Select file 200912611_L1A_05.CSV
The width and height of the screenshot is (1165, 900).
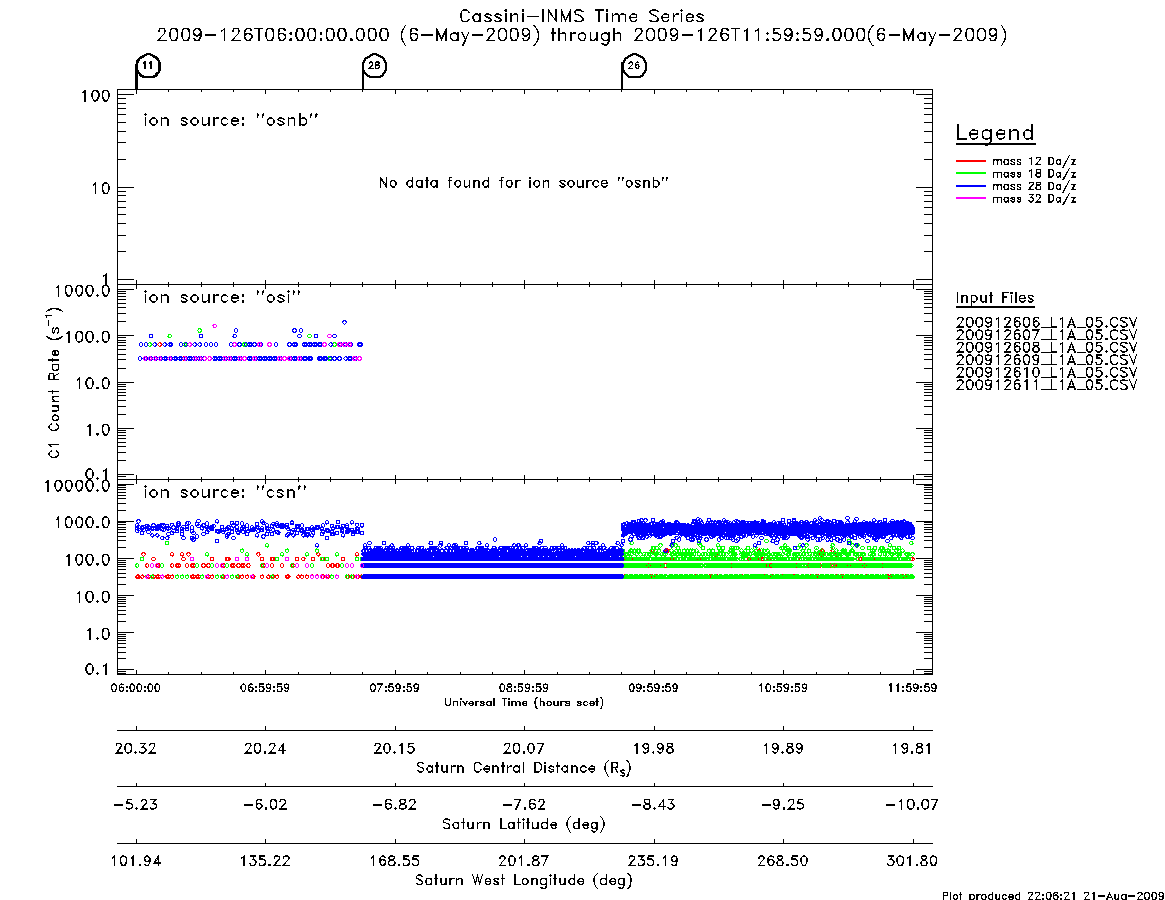pos(1046,385)
